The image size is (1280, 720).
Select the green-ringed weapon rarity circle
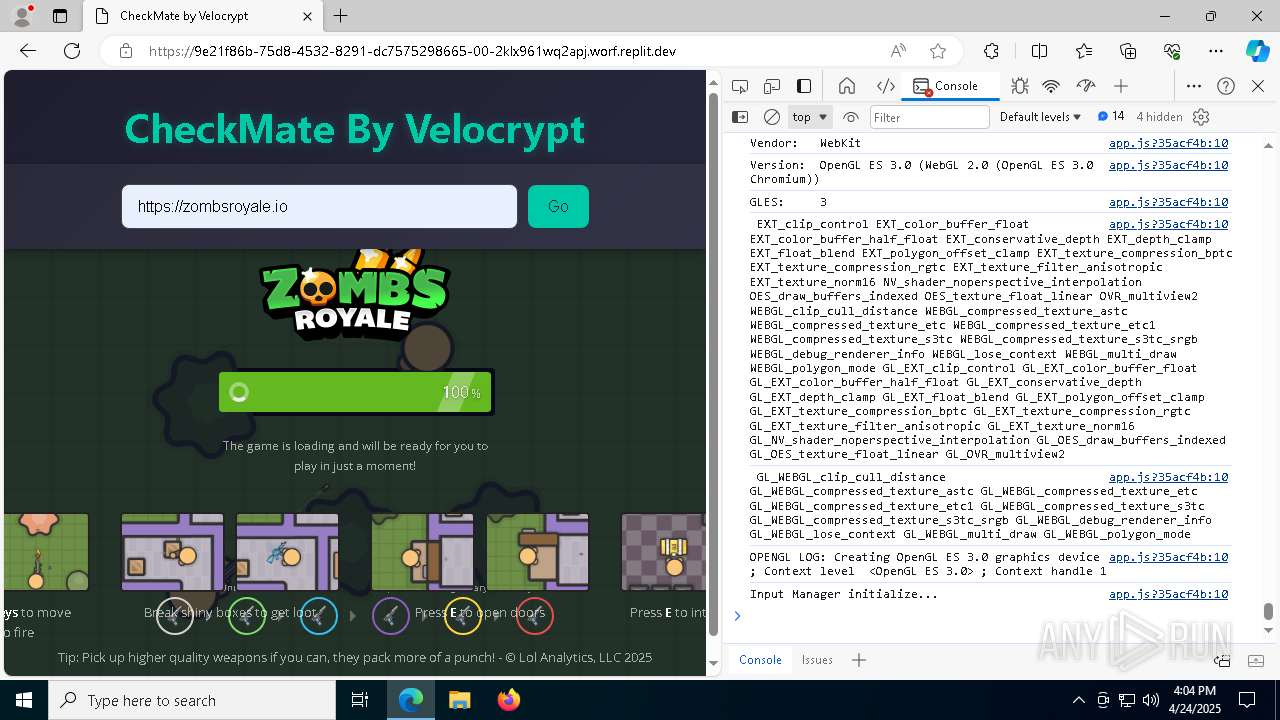coord(247,616)
